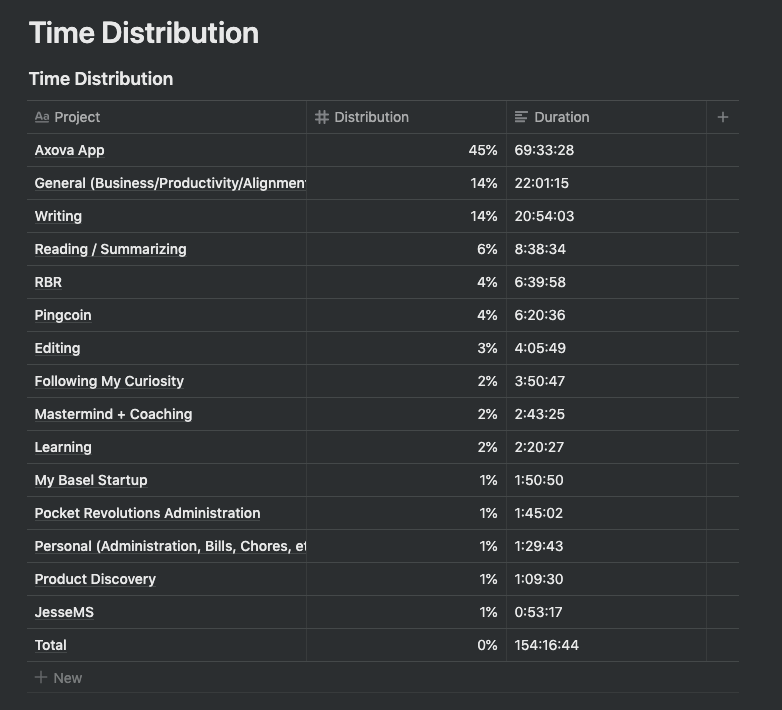Open the Axova App page
This screenshot has width=782, height=710.
click(x=69, y=150)
